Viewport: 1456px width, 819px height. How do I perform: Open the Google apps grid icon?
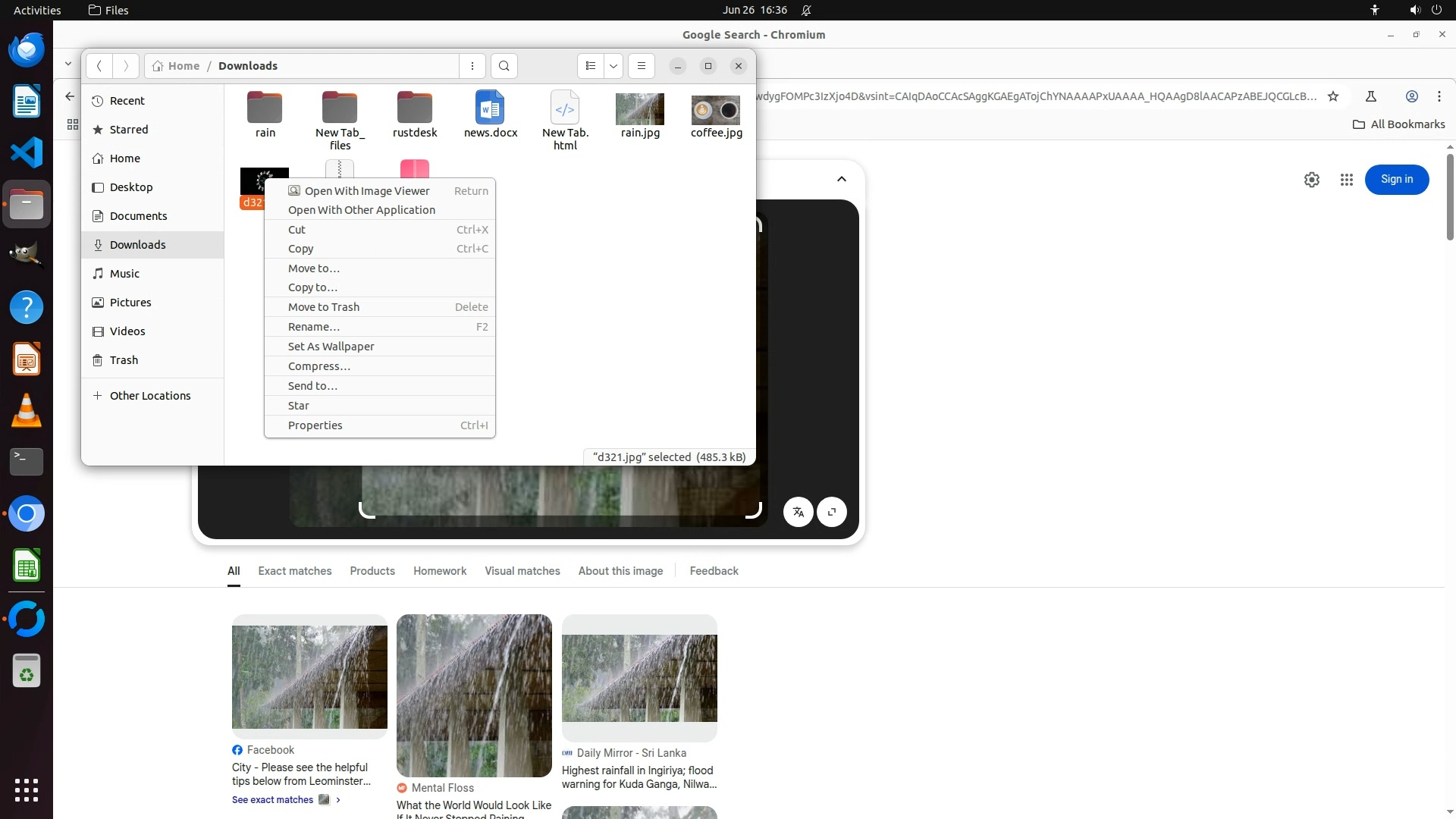1347,180
